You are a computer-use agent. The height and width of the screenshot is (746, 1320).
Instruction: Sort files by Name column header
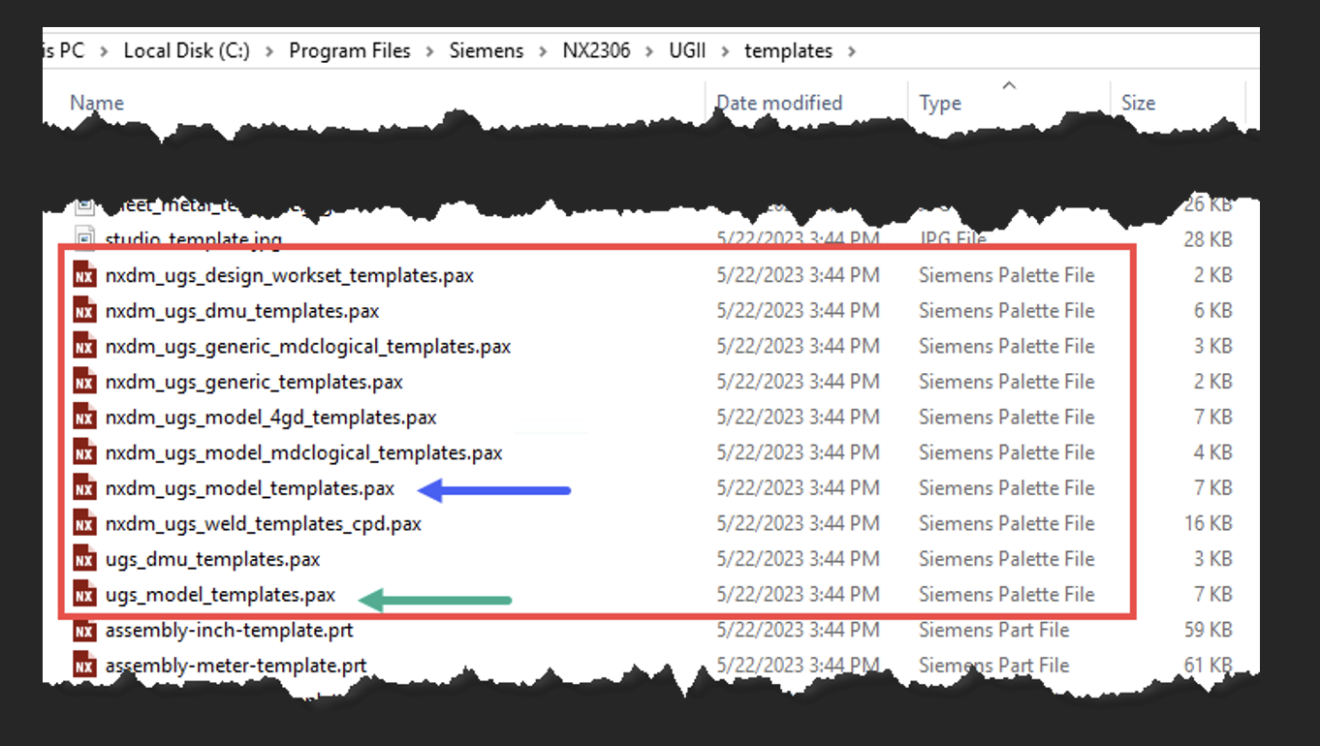[97, 103]
